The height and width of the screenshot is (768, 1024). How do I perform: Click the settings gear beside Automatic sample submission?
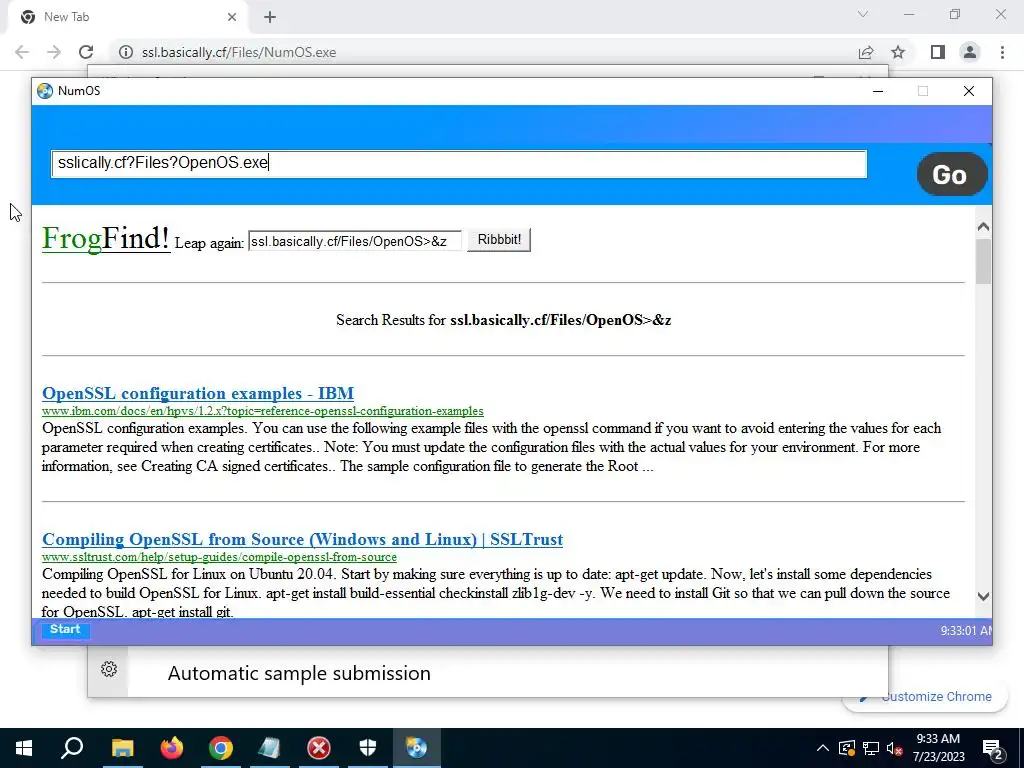point(109,669)
